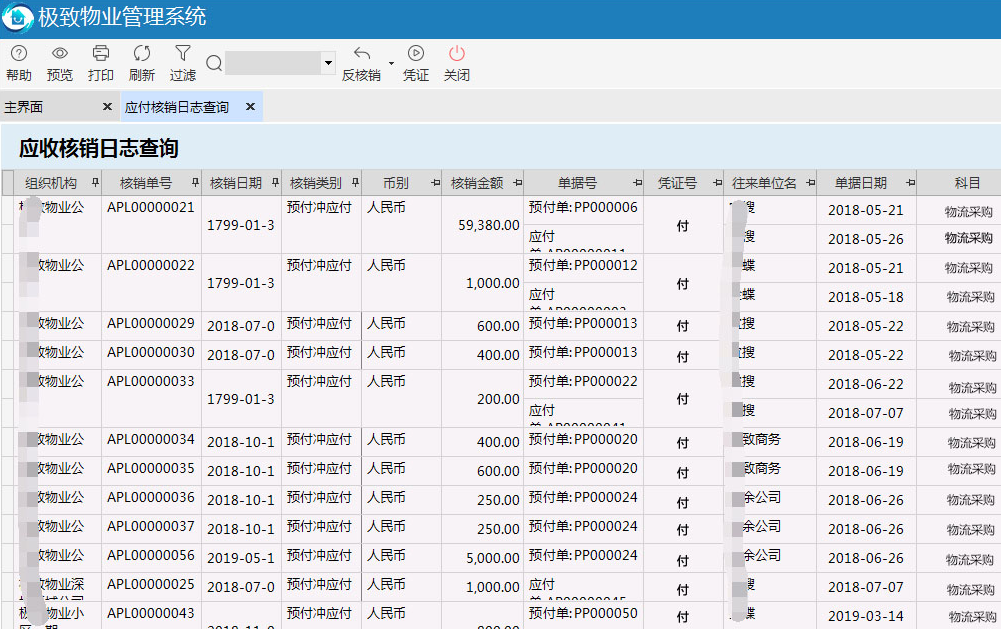The height and width of the screenshot is (629, 1001).
Task: Close the 主界面 tab
Action: tap(107, 107)
